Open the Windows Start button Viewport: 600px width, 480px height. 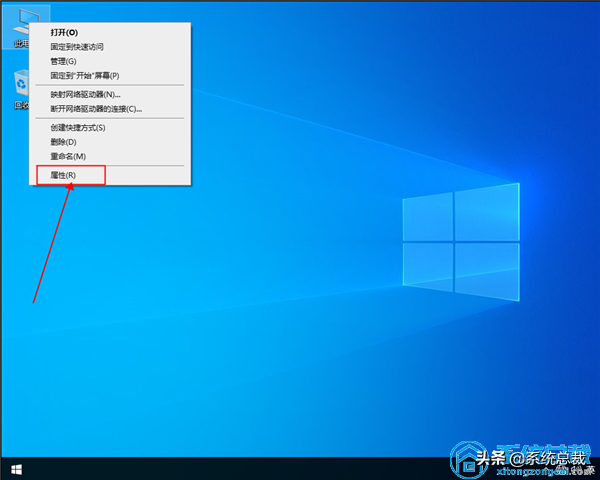(x=16, y=469)
